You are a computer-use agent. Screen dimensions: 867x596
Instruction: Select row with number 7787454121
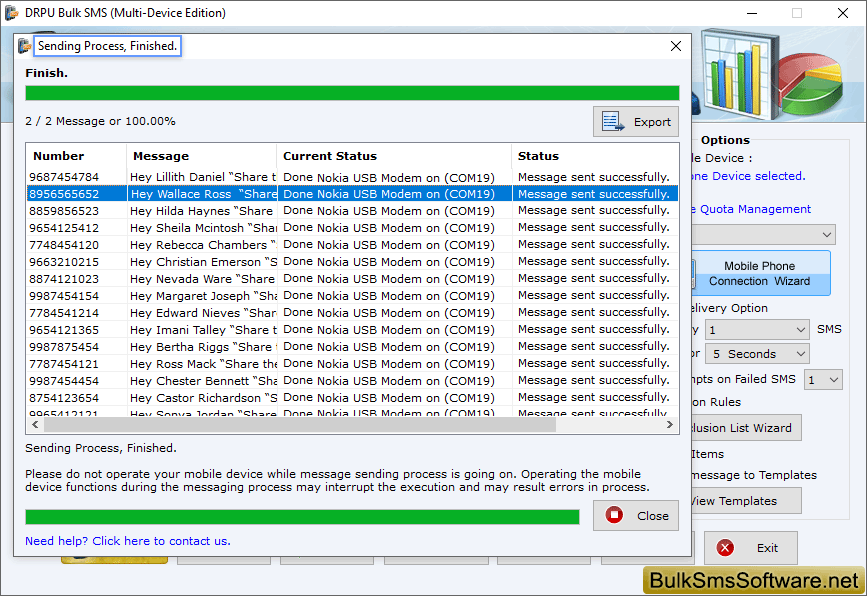pos(352,364)
